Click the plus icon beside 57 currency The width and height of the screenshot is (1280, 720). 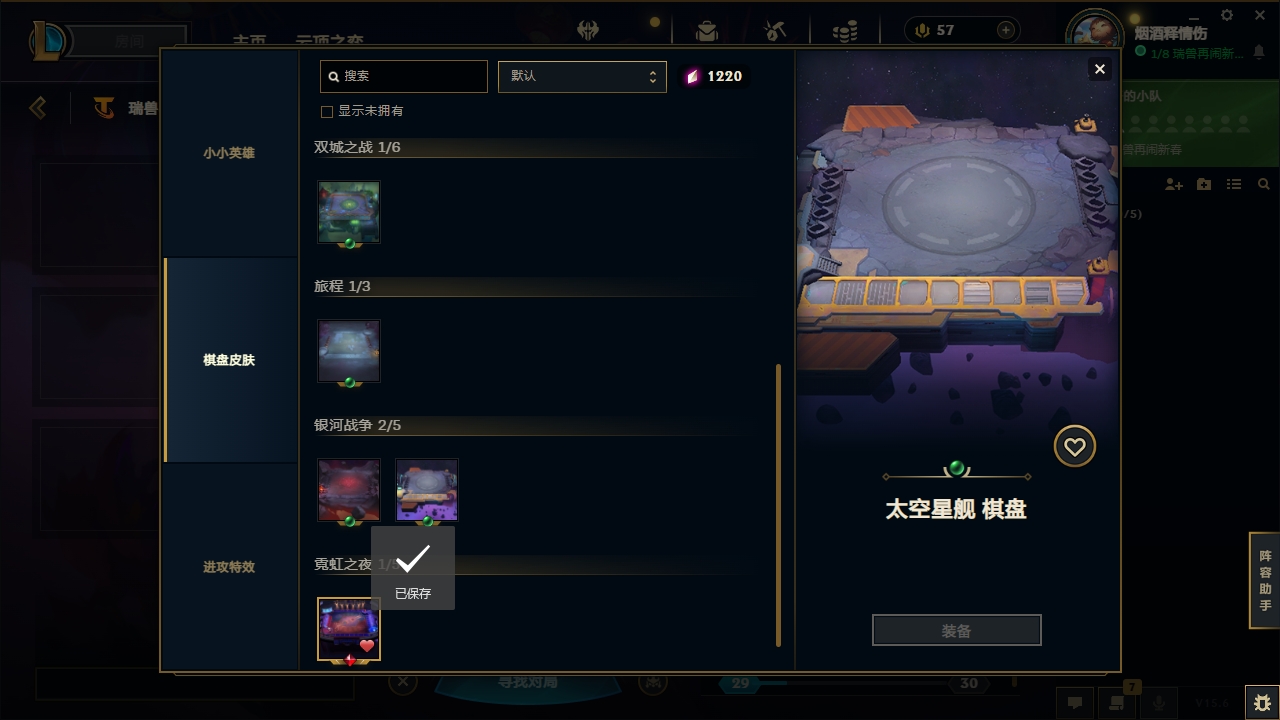(x=1006, y=30)
